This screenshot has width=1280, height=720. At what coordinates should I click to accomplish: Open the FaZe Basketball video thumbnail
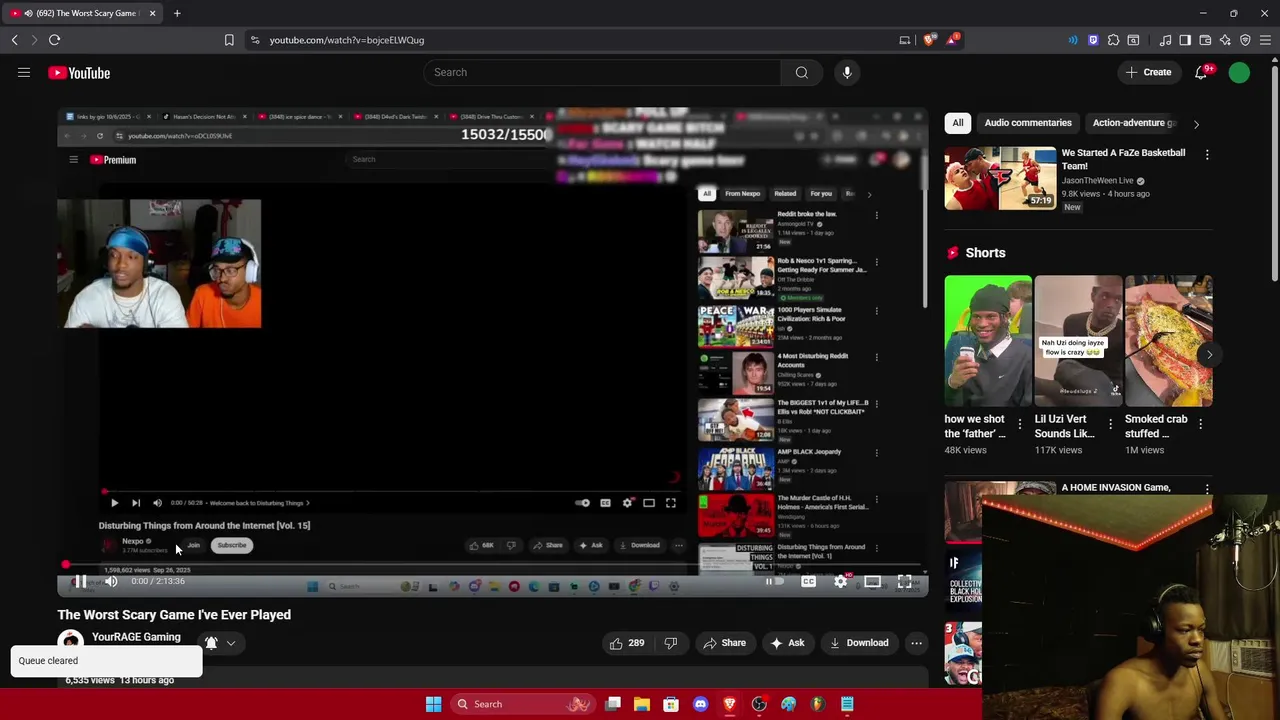pos(1000,179)
